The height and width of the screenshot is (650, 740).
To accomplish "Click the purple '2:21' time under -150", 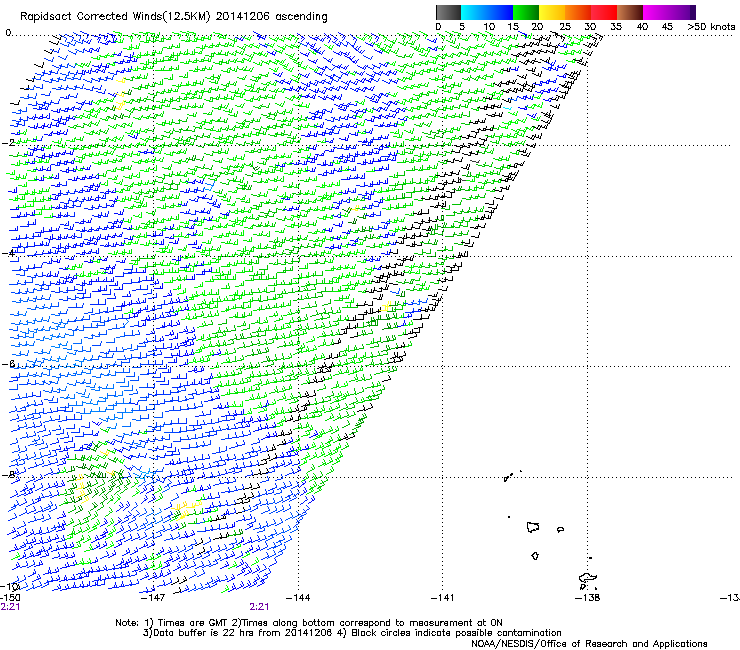I will tap(10, 607).
